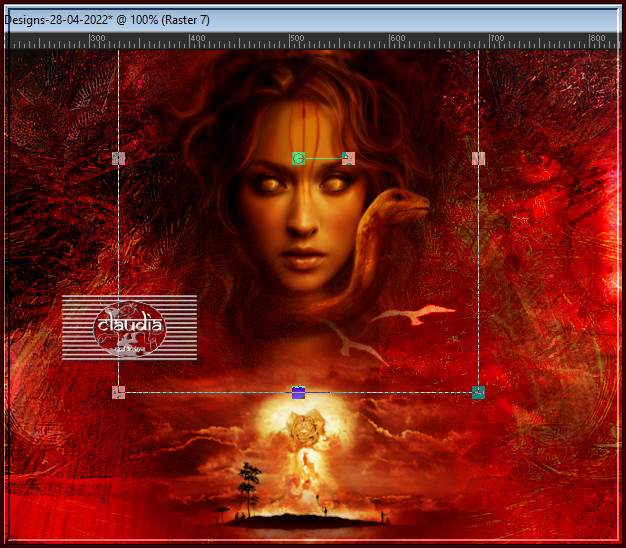Click the ruler mark labeled 500

(297, 39)
